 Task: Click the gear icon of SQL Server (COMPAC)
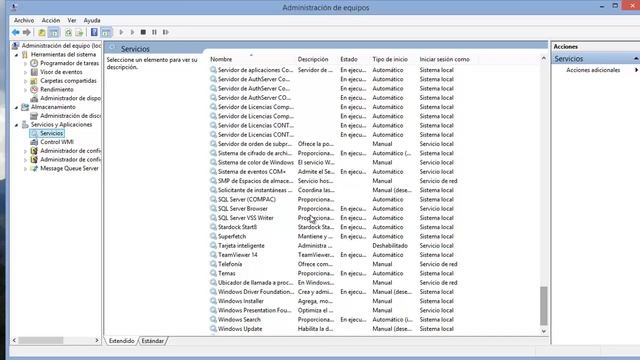click(213, 199)
